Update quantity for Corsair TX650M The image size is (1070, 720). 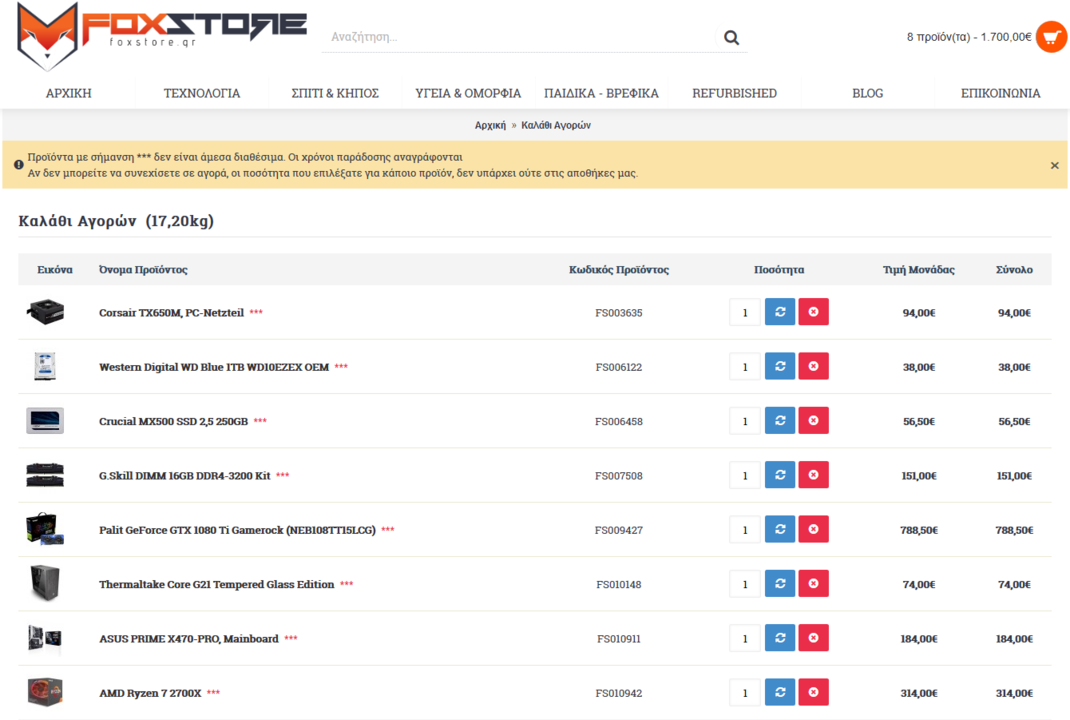click(x=779, y=312)
